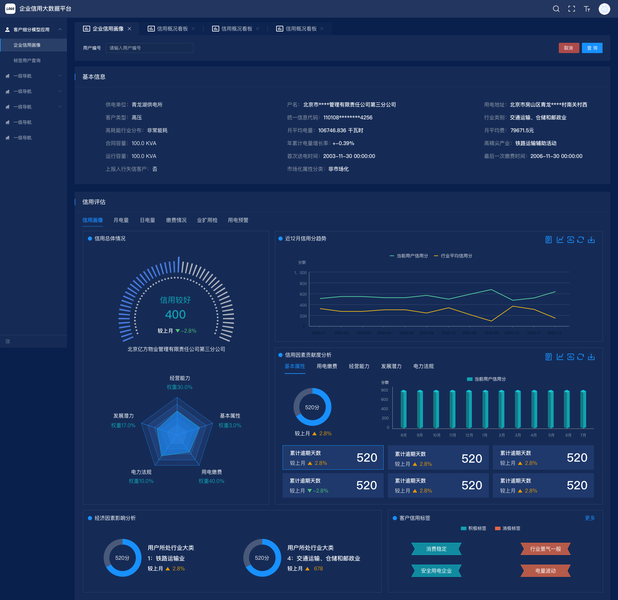Toggle the 当前用户信用分 line legend in trend chart
The width and height of the screenshot is (618, 600).
tap(409, 256)
